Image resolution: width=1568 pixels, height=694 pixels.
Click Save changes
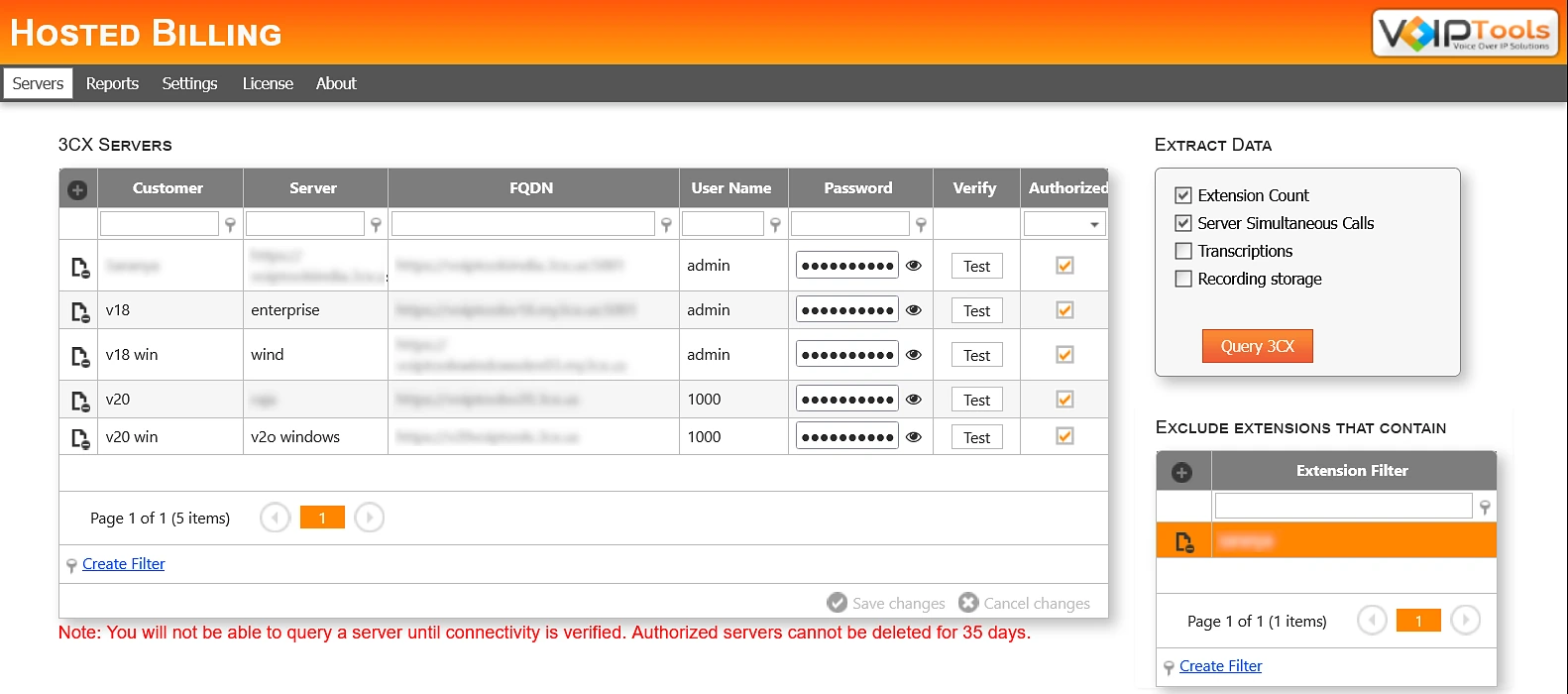point(886,603)
